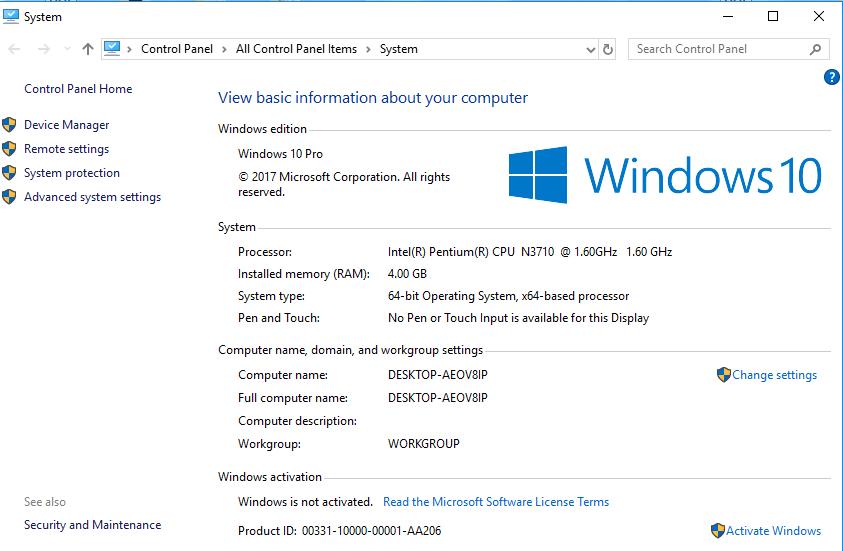
Task: Click the magnifier icon in search box
Action: [x=815, y=49]
